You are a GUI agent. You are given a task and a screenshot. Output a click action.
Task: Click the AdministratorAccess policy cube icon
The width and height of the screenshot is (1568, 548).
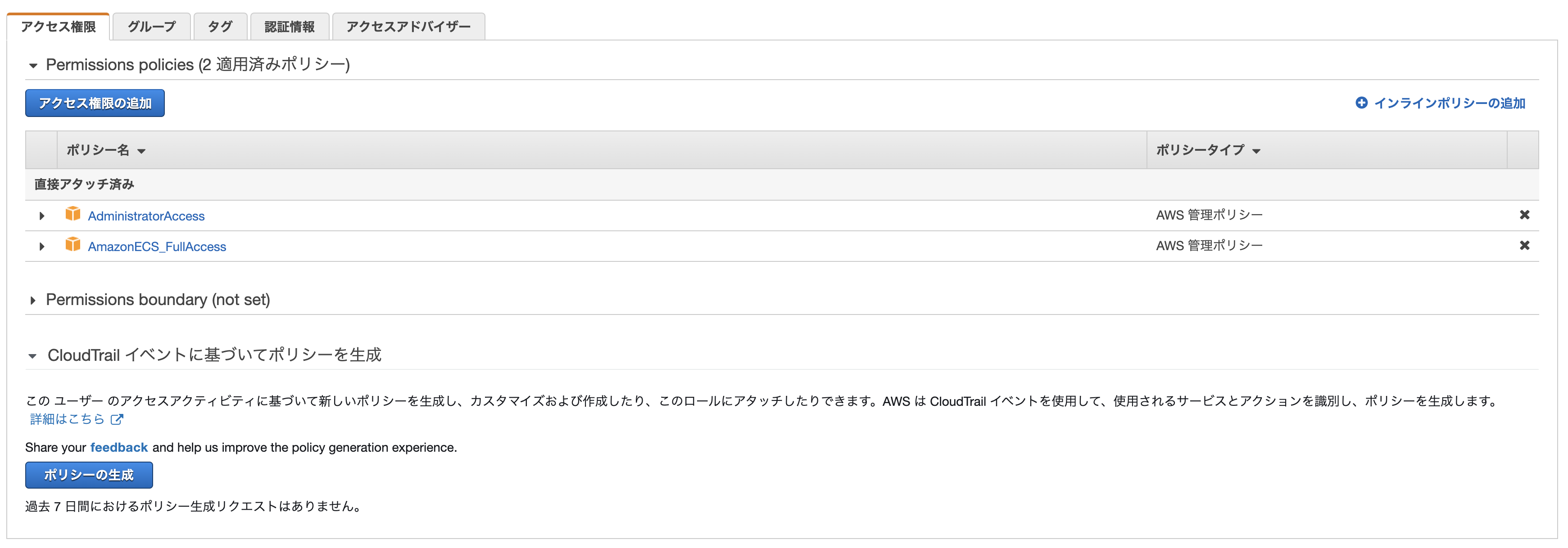click(x=74, y=215)
